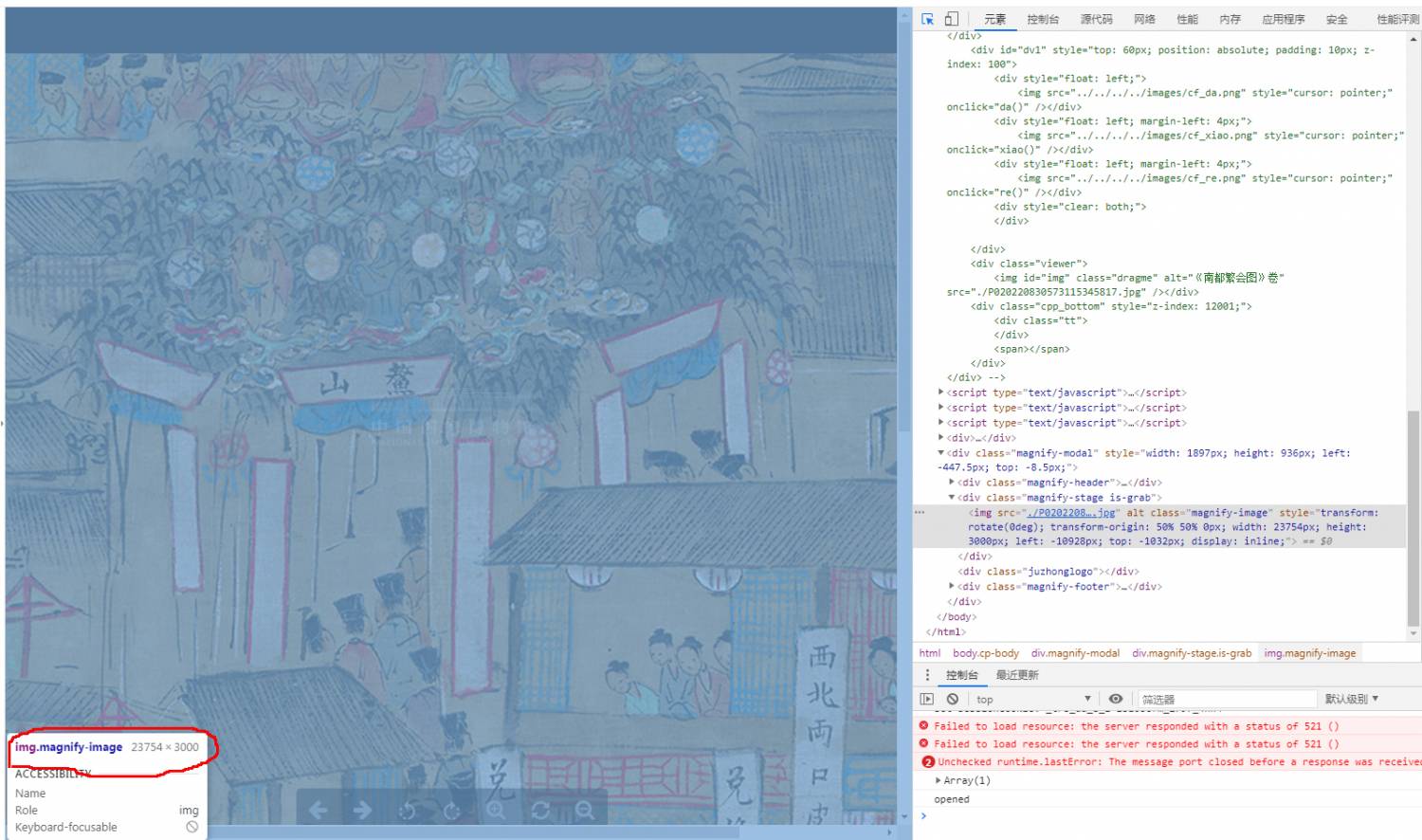The image size is (1422, 840).
Task: Click the 筛选器 console filter field
Action: point(1226,699)
